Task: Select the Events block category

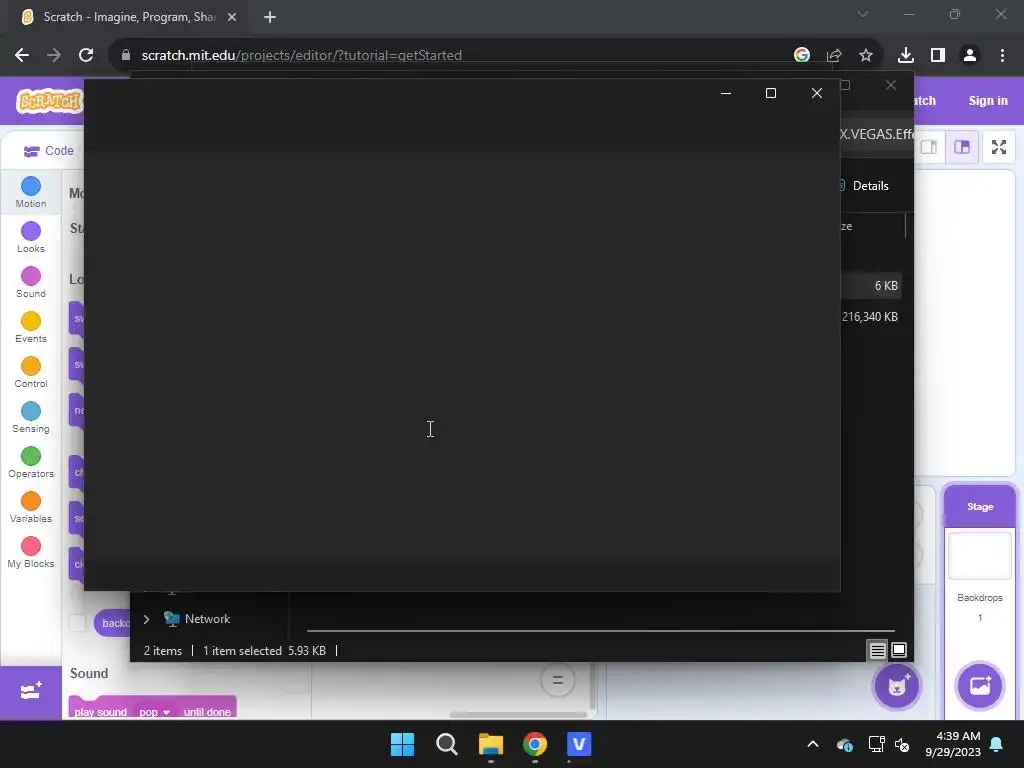Action: tap(31, 328)
